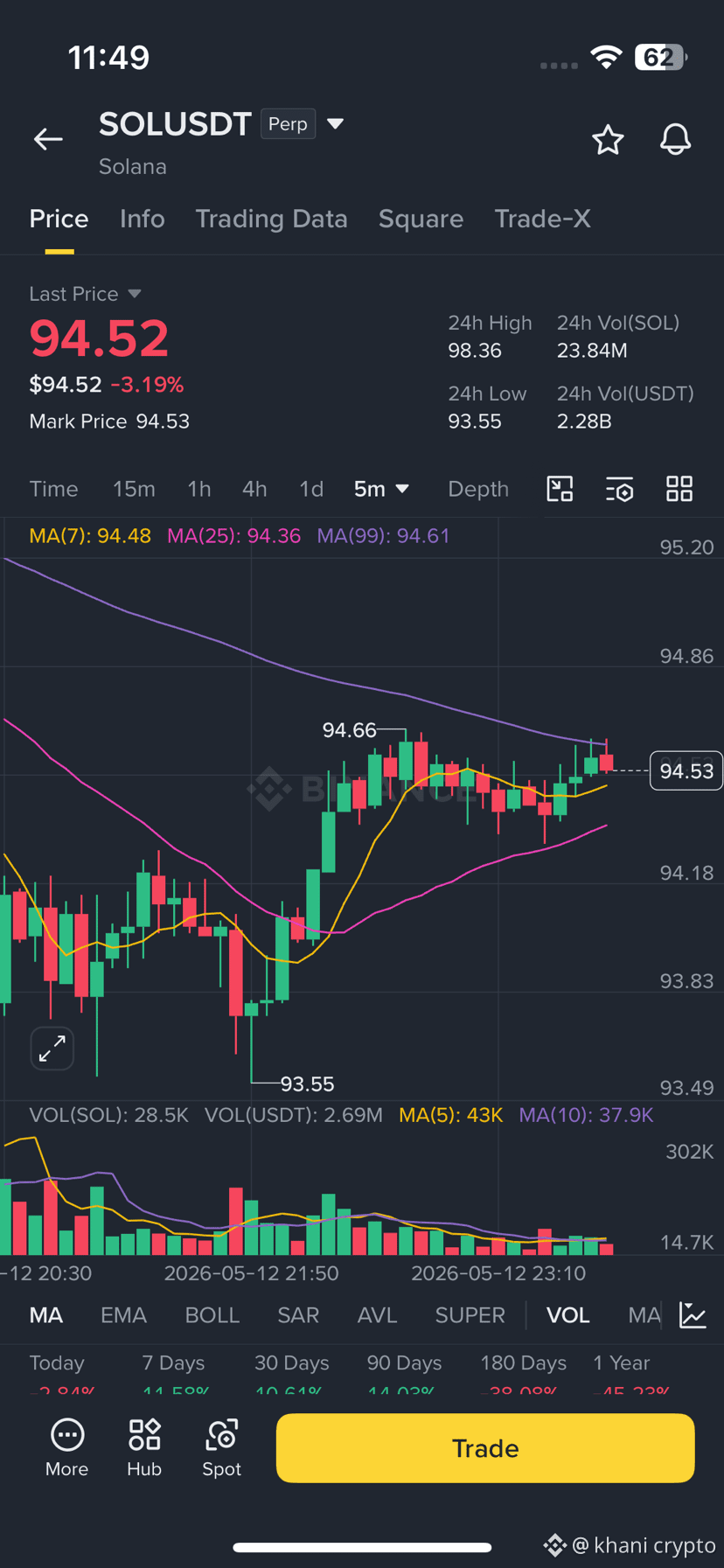Image resolution: width=724 pixels, height=1568 pixels.
Task: Tap the volume MA(5): 43K label
Action: pos(450,1115)
